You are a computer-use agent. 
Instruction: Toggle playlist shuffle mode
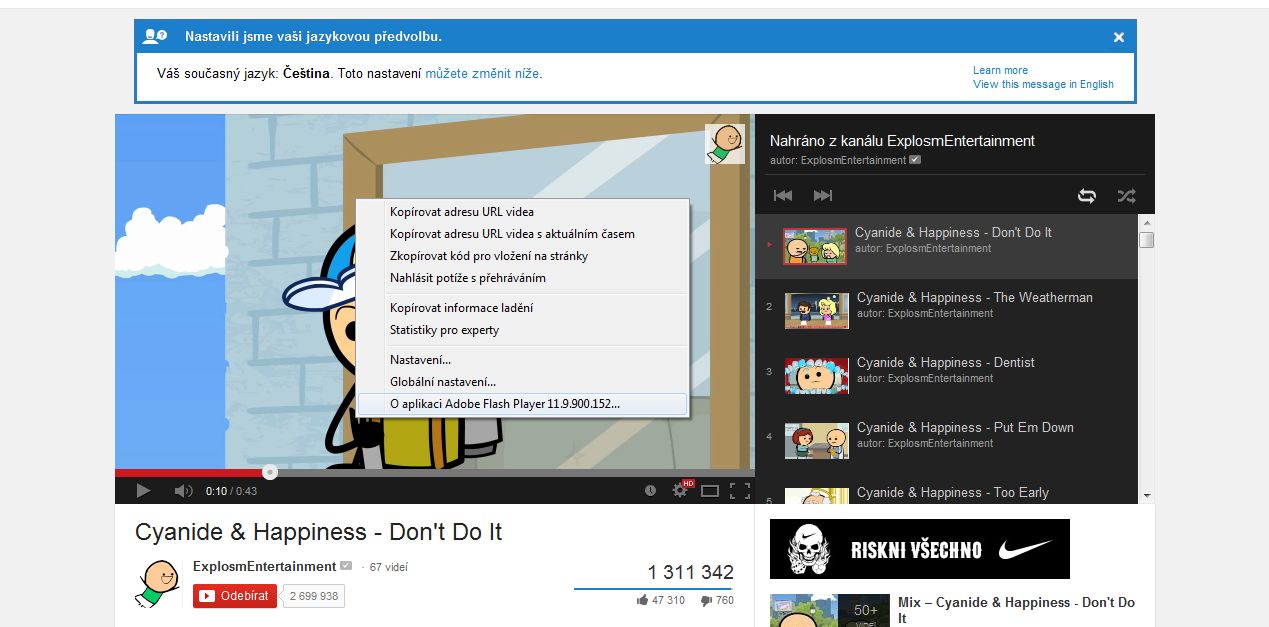coord(1126,196)
